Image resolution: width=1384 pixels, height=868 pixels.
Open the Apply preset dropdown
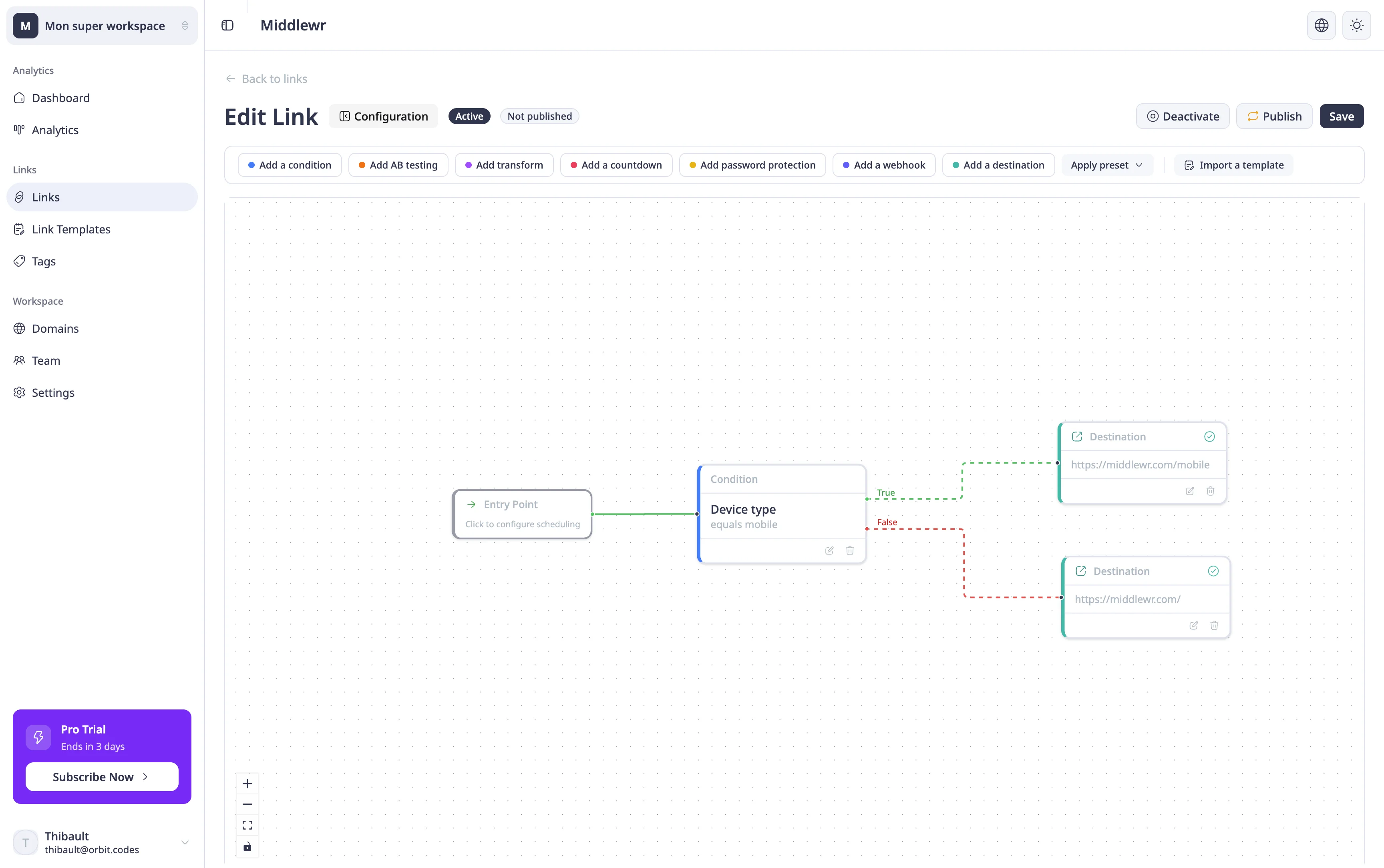tap(1107, 165)
